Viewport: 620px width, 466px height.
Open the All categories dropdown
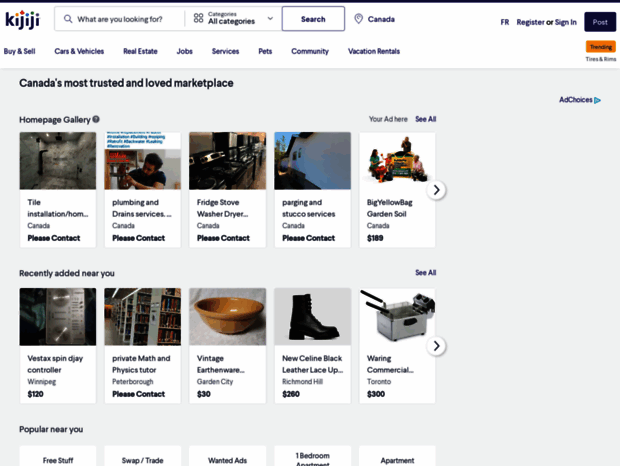tap(234, 19)
